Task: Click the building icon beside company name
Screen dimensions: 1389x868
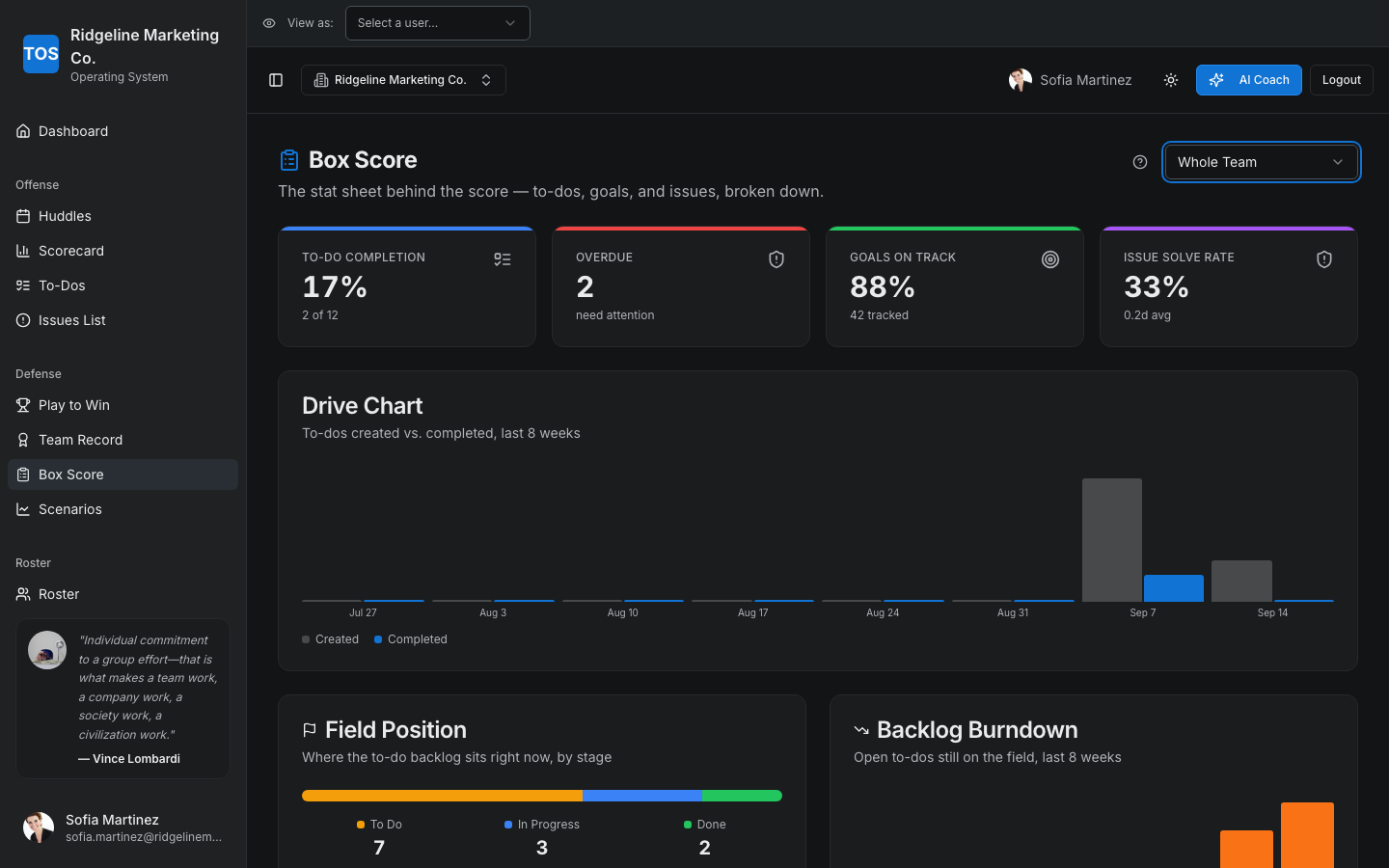Action: coord(321,80)
